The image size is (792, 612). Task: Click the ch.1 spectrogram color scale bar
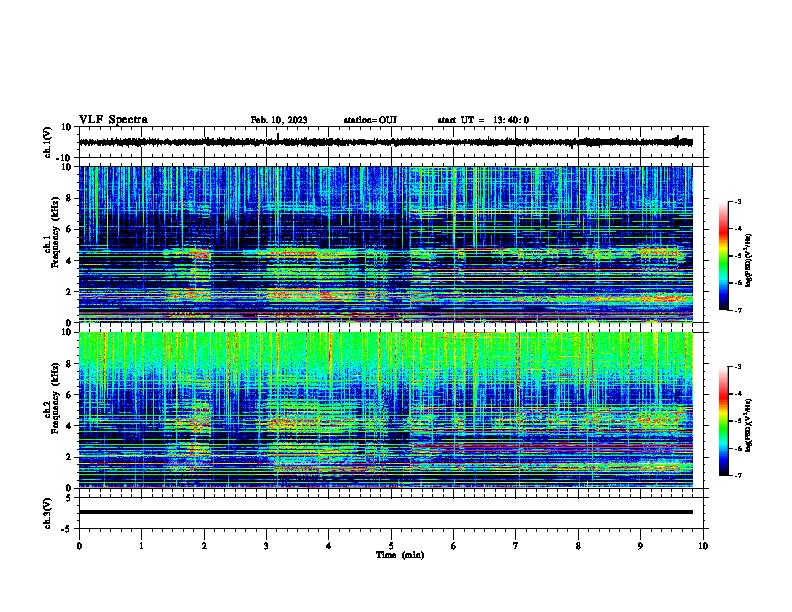click(x=724, y=256)
